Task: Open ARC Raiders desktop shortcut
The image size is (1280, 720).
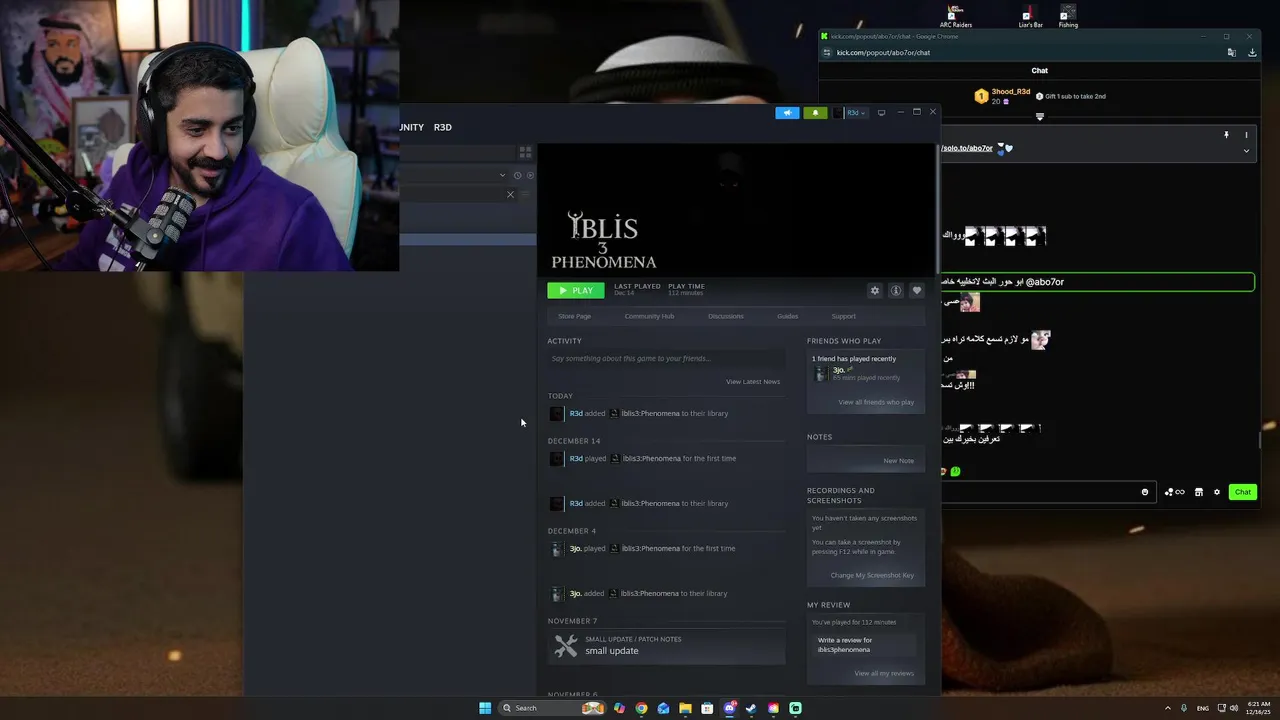Action: pos(956,16)
